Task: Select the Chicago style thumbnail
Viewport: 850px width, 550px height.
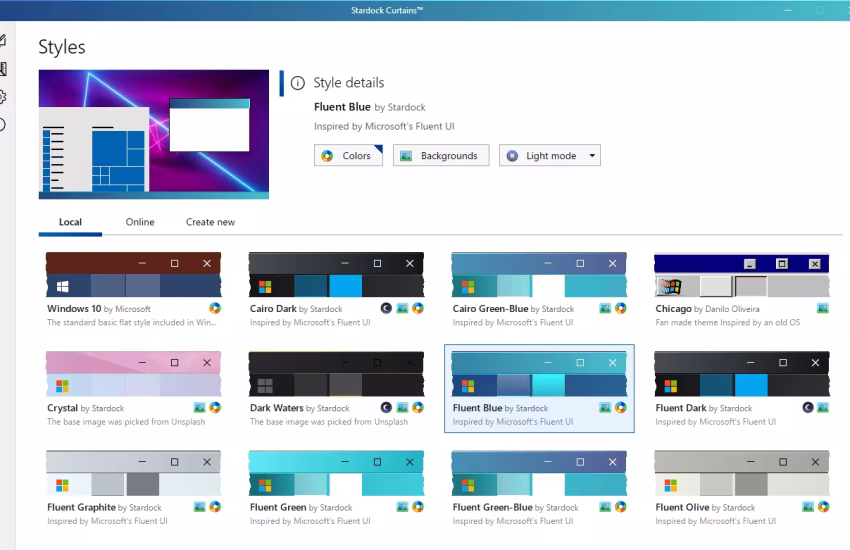Action: (742, 274)
